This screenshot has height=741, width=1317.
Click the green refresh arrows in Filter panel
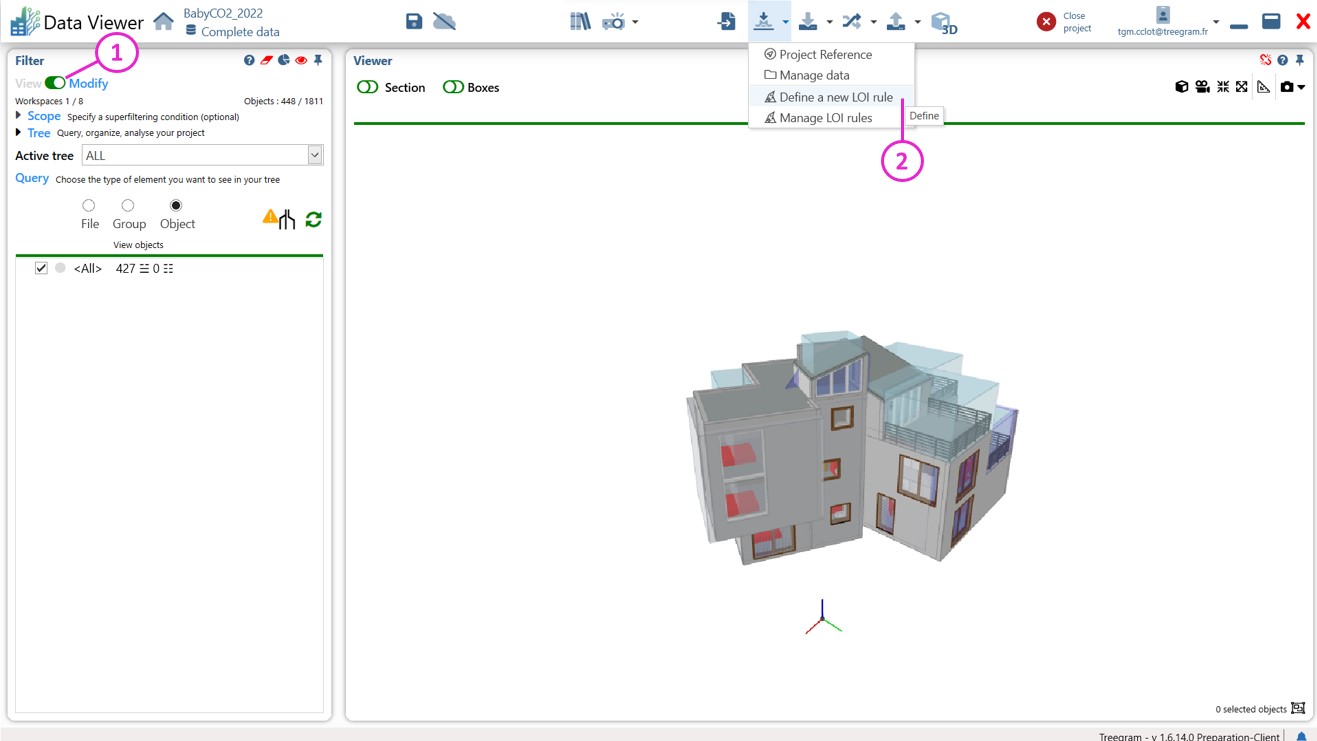[x=313, y=219]
